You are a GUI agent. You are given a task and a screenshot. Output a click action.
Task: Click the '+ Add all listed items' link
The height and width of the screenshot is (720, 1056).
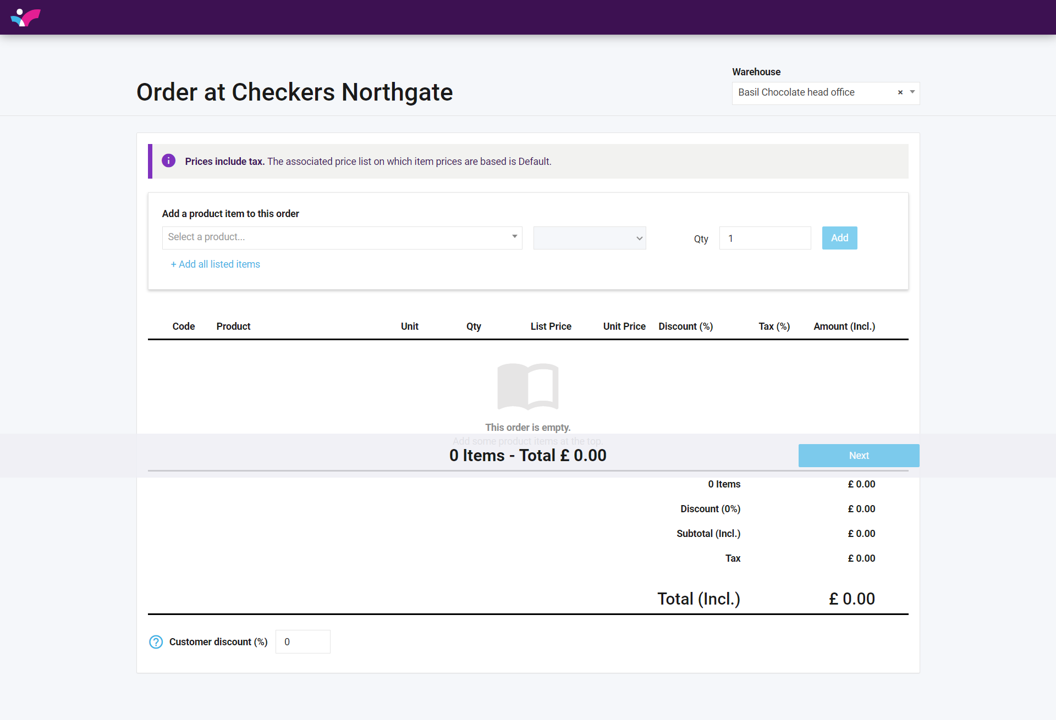pos(215,264)
